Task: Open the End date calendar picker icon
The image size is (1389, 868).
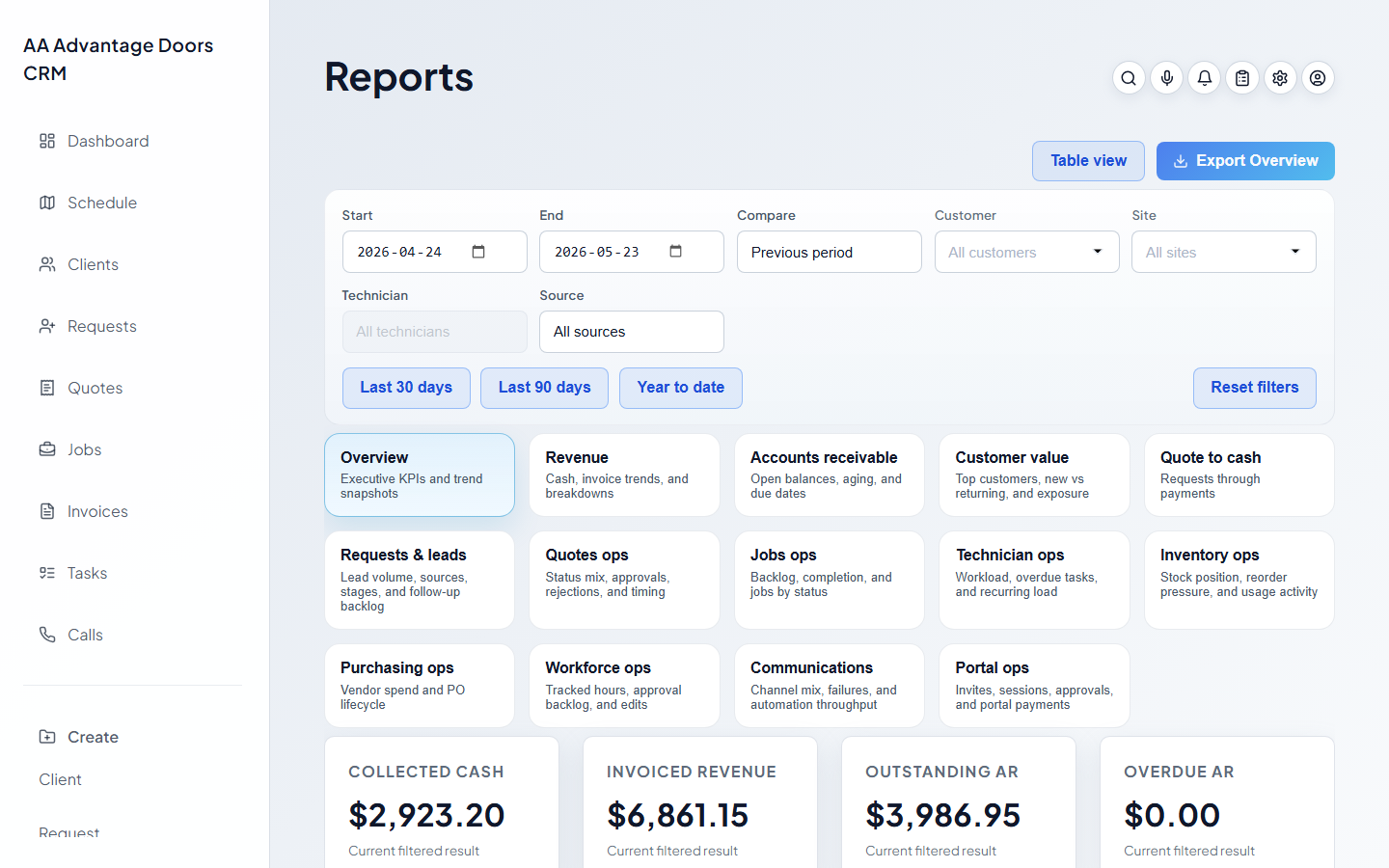Action: (x=676, y=252)
